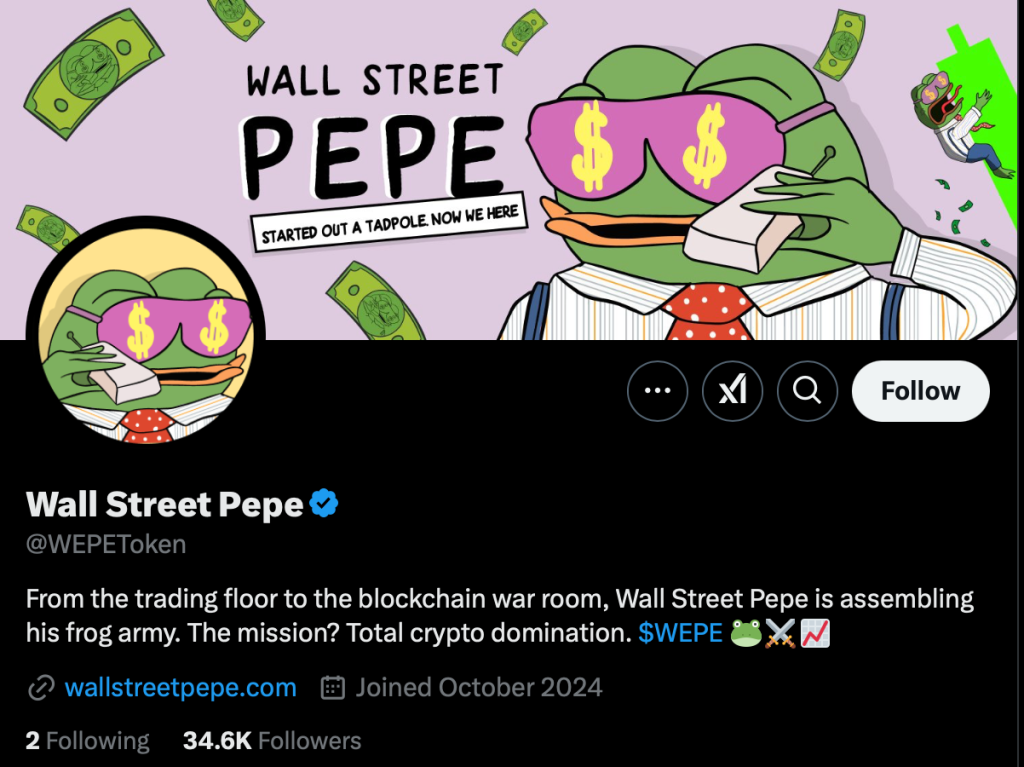Click the @WEPEToken handle
The image size is (1024, 767).
106,545
